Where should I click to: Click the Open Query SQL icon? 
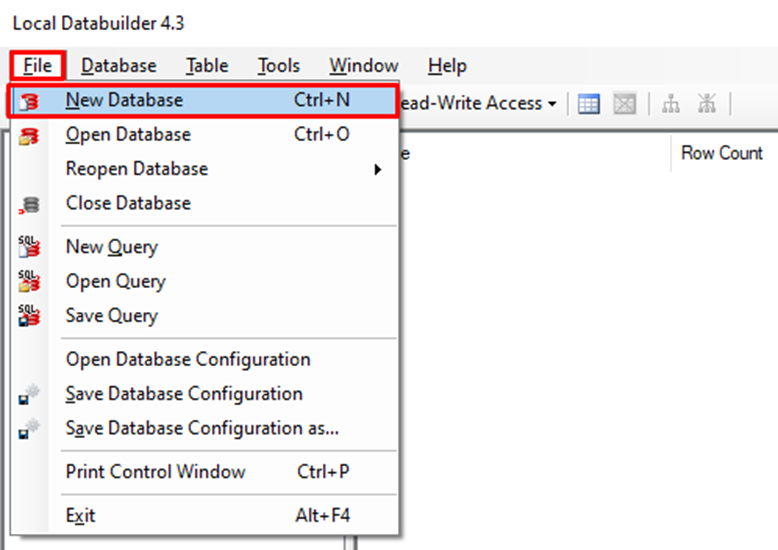[x=30, y=282]
